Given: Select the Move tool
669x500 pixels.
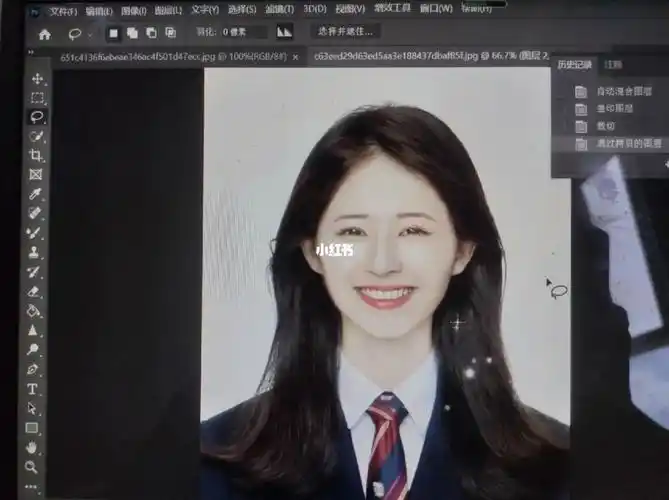Looking at the screenshot, I should point(38,79).
